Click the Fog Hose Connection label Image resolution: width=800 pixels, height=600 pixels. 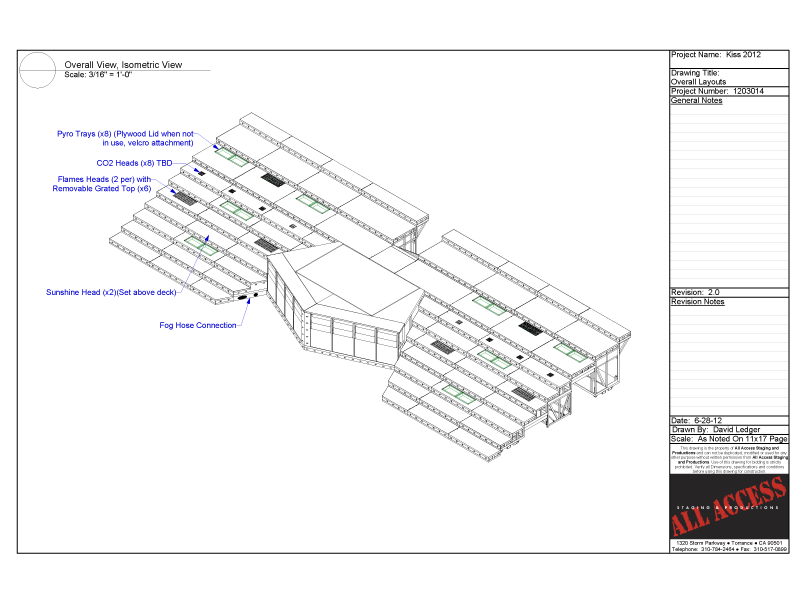[x=198, y=325]
